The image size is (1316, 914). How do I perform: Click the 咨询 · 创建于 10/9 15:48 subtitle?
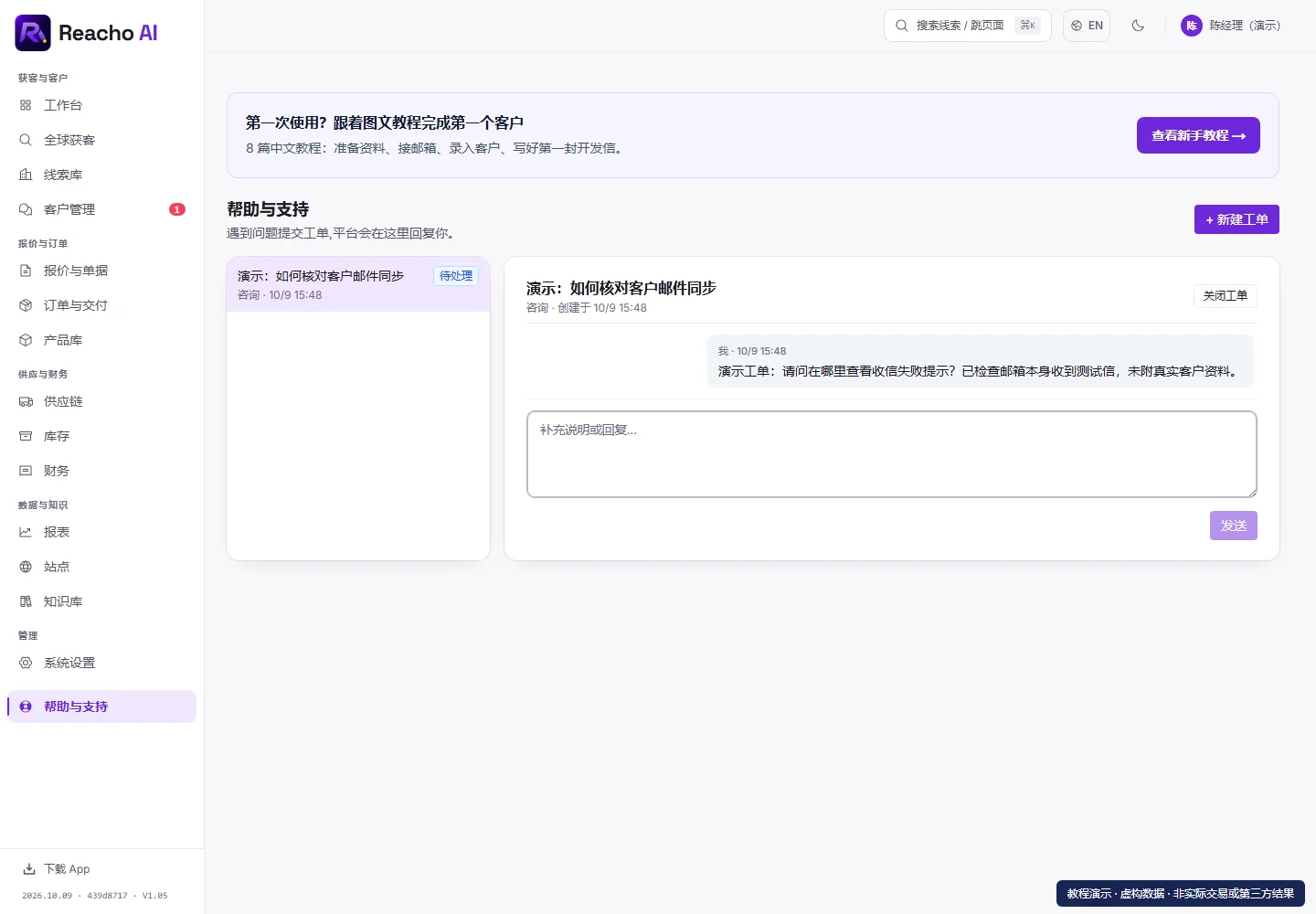point(587,308)
